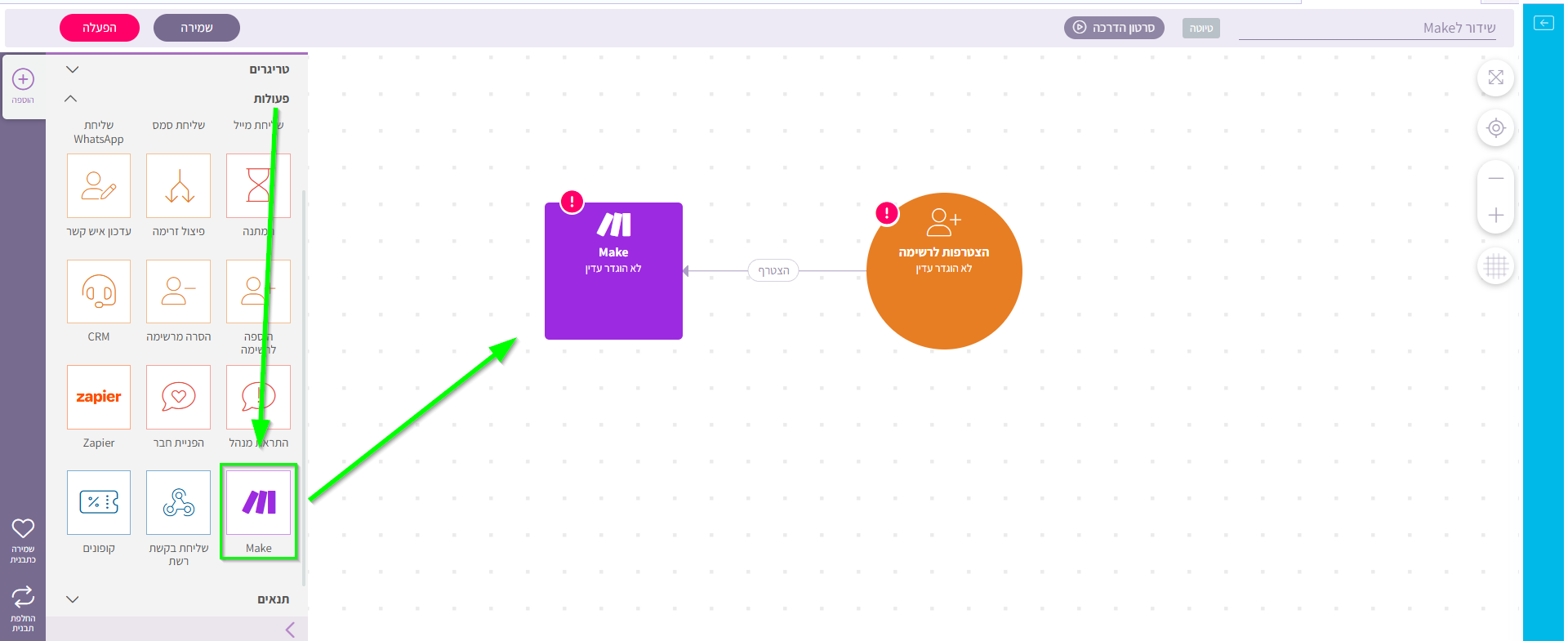The height and width of the screenshot is (641, 1568).
Task: Click the שליחת WhatsApp label
Action: pyautogui.click(x=99, y=132)
